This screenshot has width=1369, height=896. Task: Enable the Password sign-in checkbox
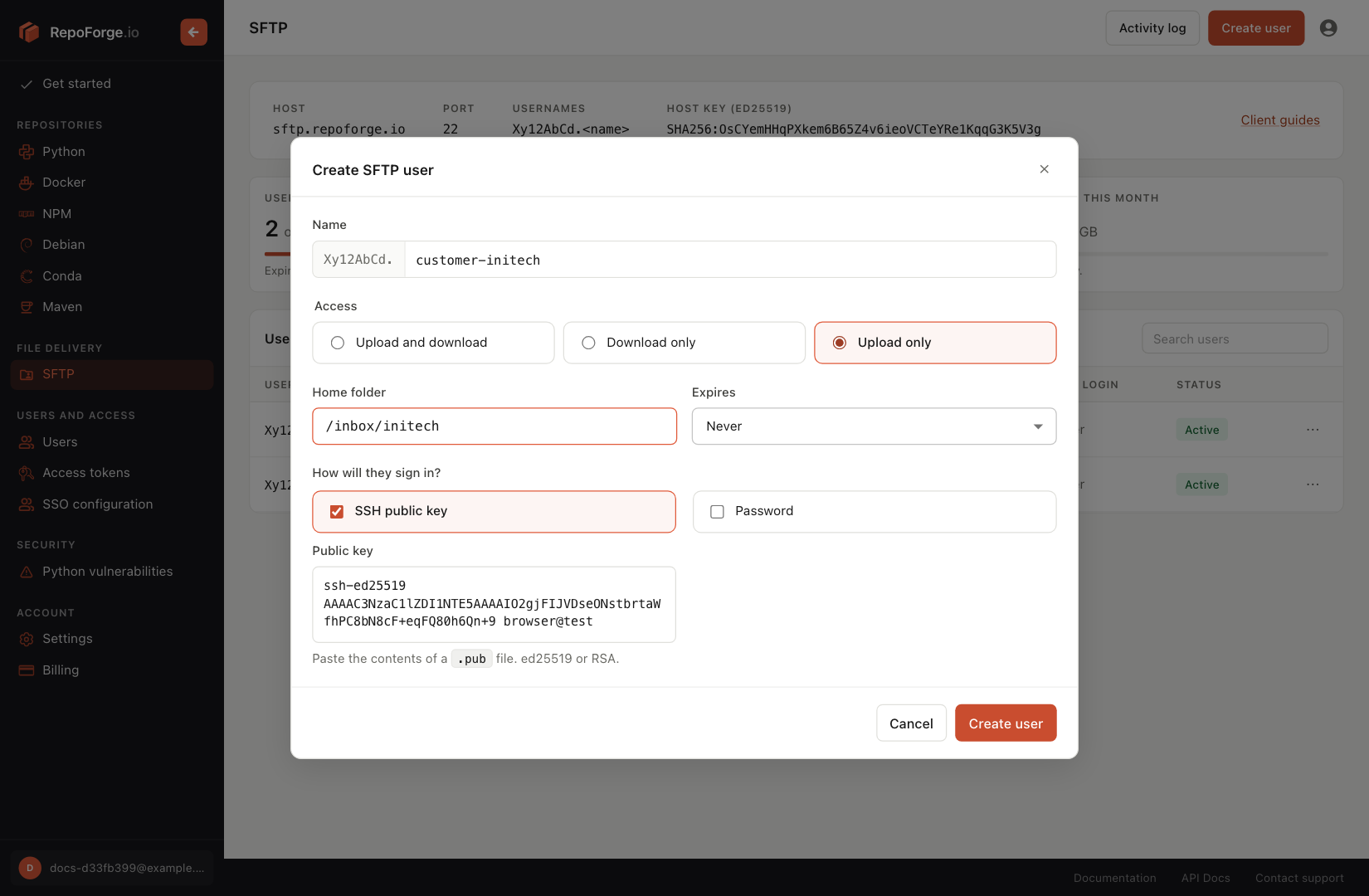[x=718, y=512]
